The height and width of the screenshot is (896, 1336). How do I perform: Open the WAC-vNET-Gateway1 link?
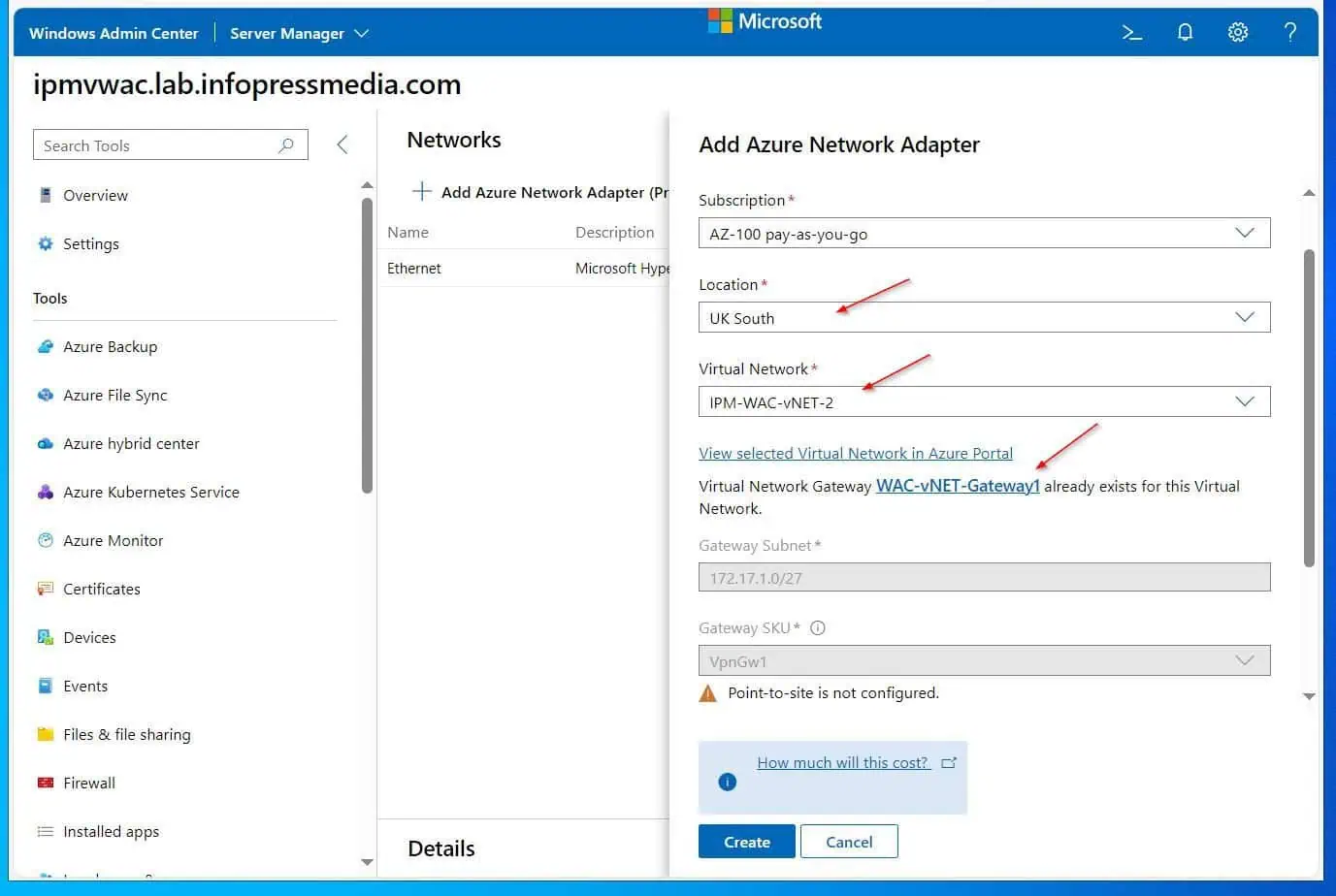(958, 486)
